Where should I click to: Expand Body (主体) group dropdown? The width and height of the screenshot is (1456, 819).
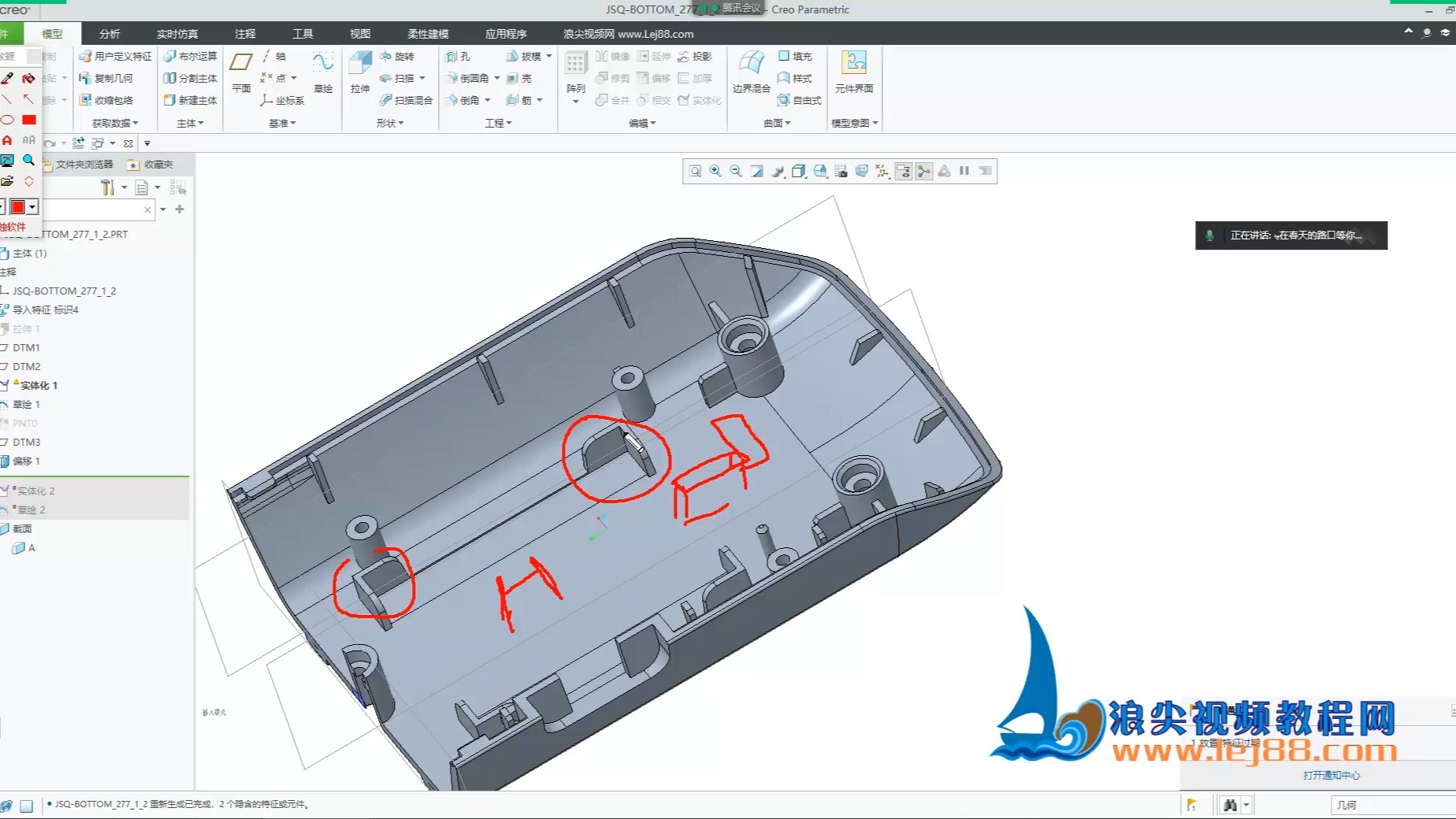[190, 123]
